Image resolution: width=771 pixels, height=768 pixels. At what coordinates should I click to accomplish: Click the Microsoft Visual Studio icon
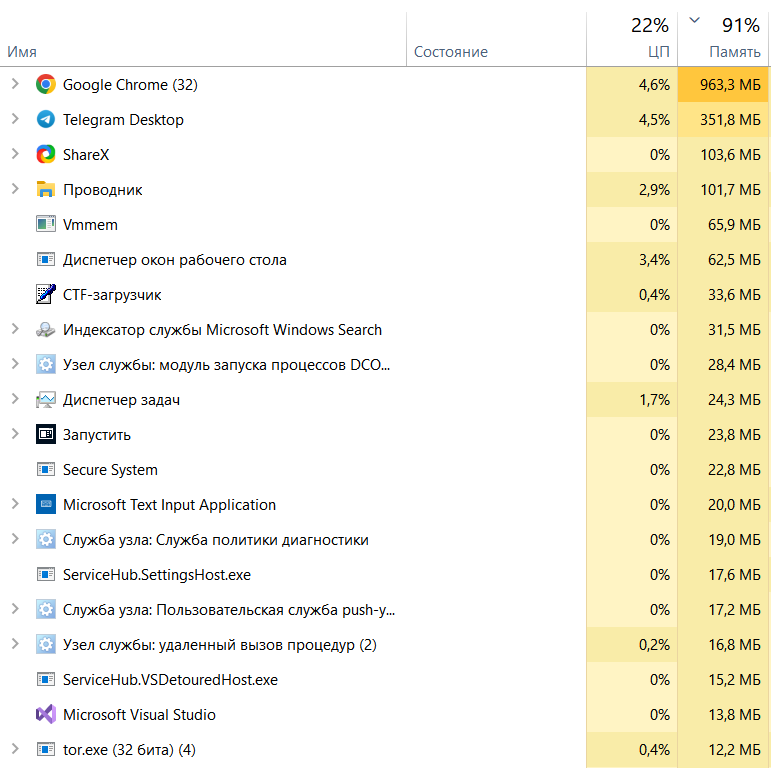(46, 714)
